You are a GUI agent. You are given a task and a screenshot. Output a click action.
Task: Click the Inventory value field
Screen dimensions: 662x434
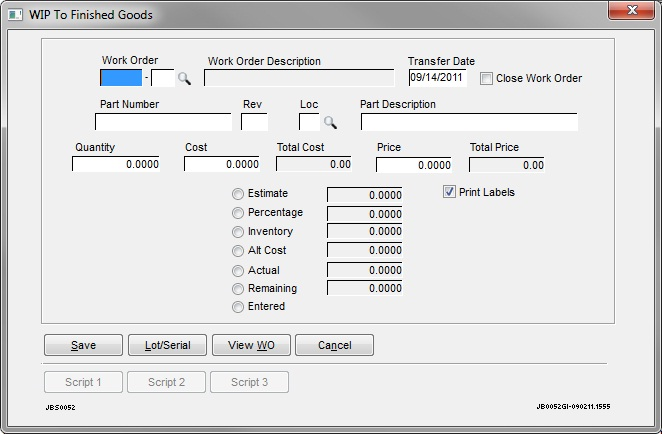[365, 231]
